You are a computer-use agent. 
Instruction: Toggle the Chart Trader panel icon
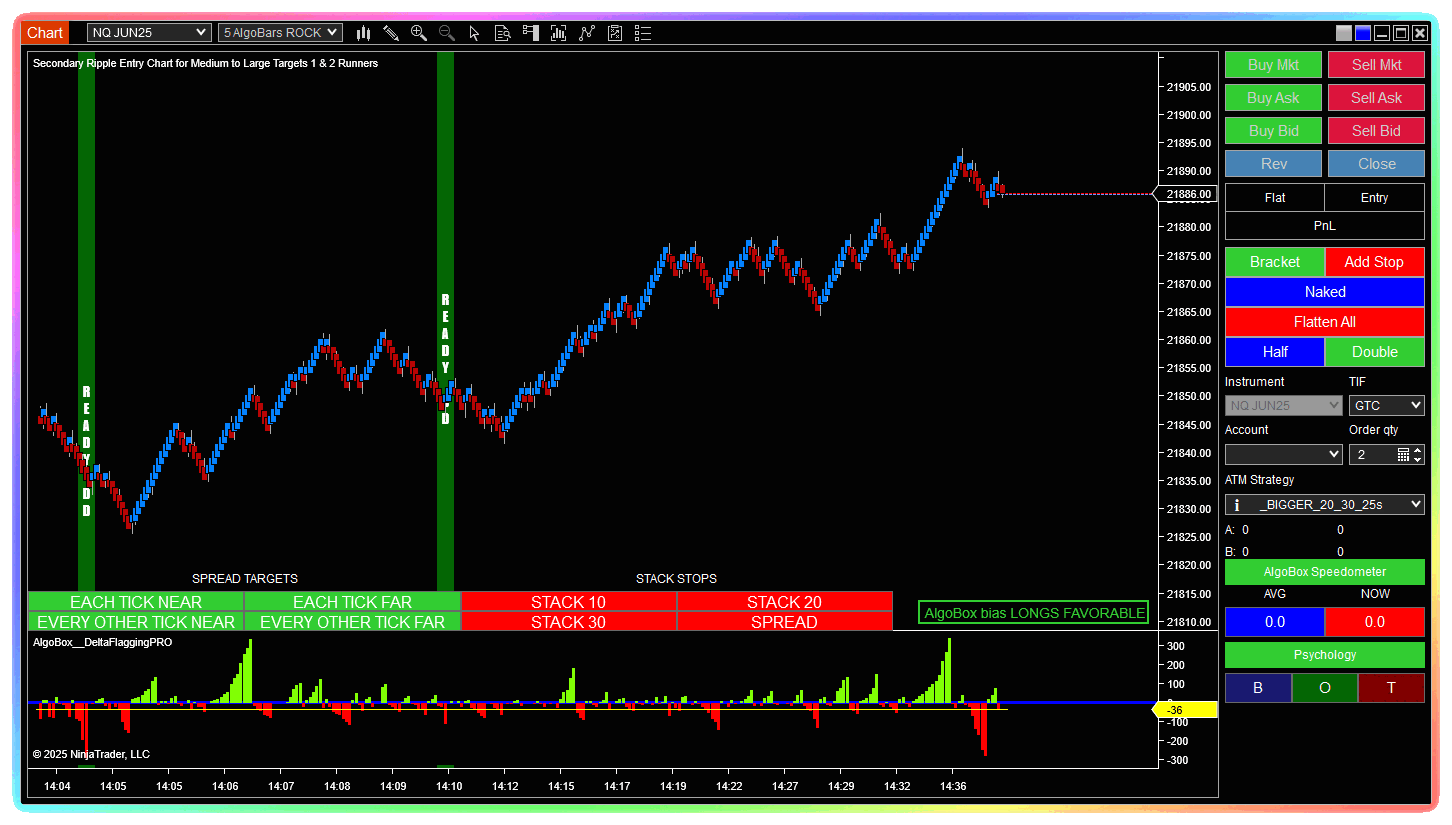point(531,33)
